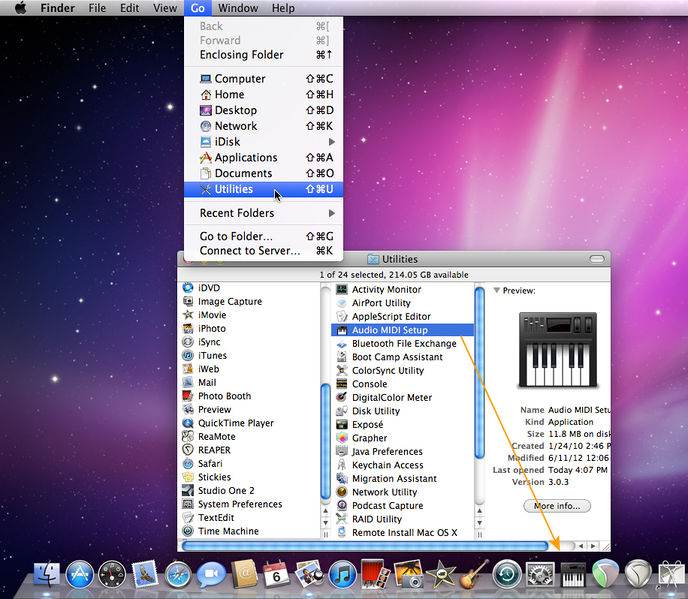Select Studio One 2 in Applications column

(x=250, y=490)
